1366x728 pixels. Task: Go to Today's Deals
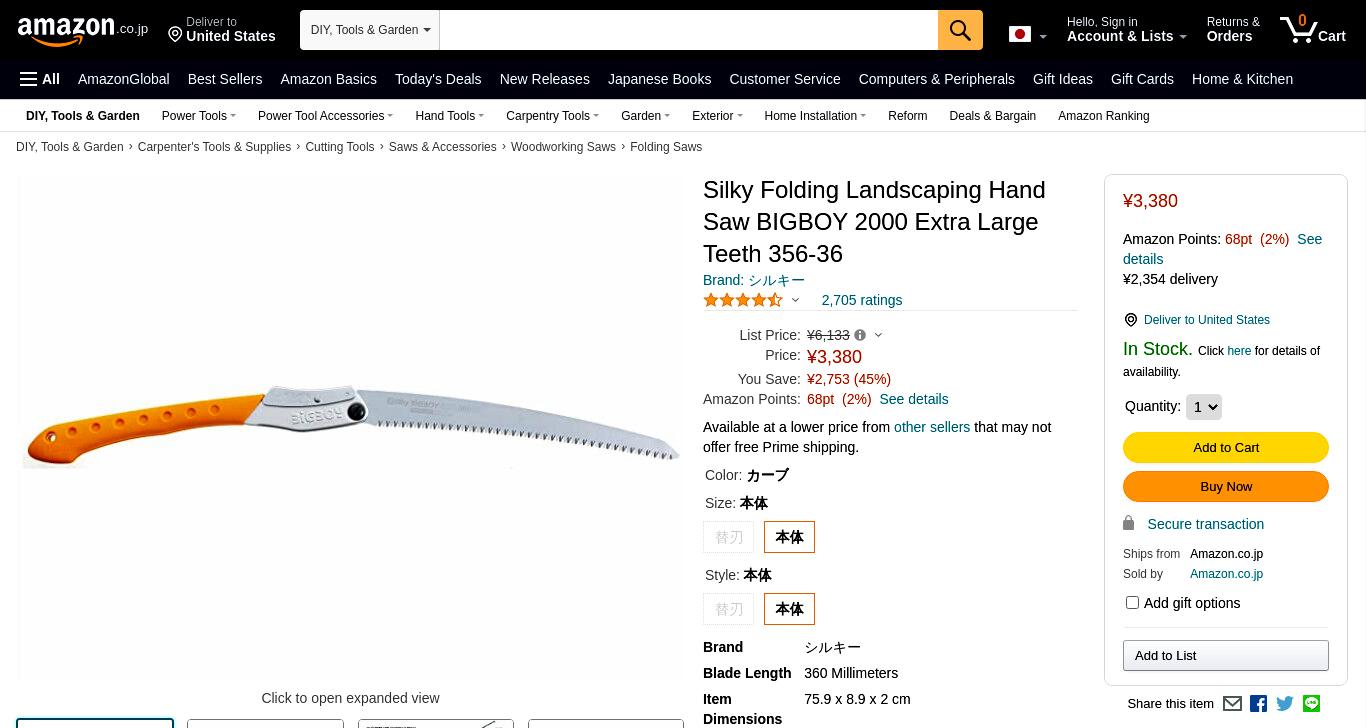pos(438,79)
